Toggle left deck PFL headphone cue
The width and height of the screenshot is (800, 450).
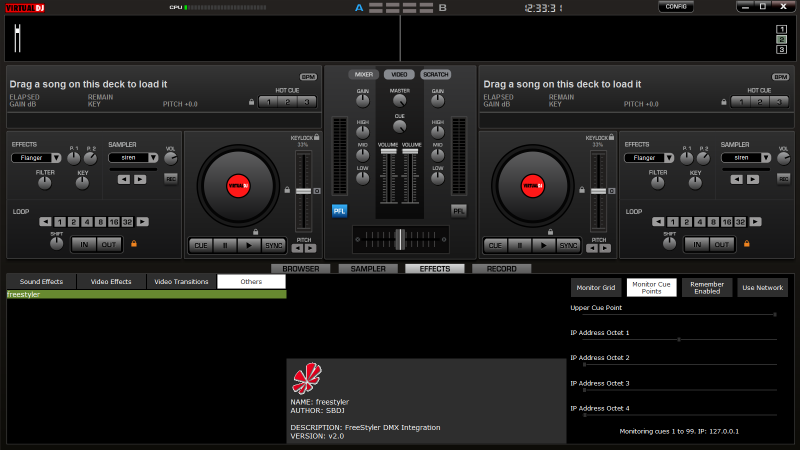click(x=339, y=211)
